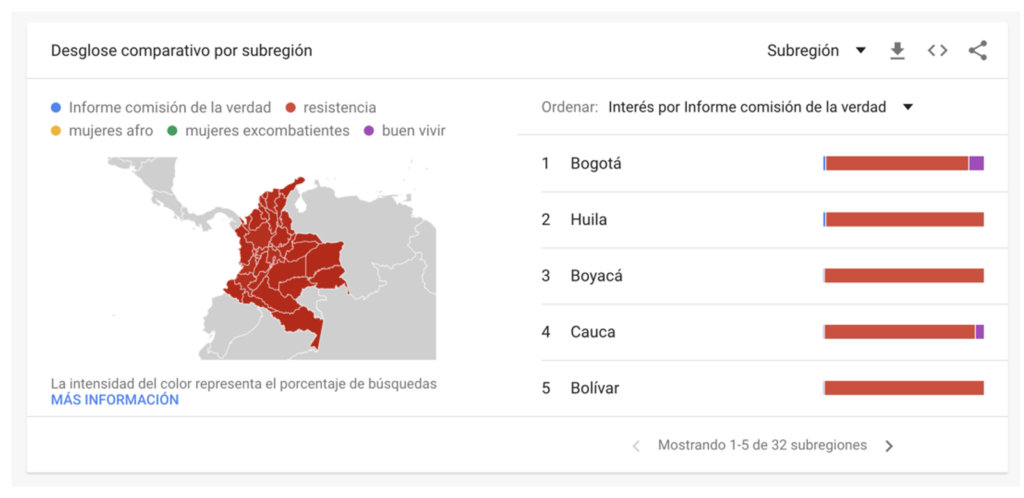
Task: Click the Bolívar subregion name
Action: click(594, 388)
